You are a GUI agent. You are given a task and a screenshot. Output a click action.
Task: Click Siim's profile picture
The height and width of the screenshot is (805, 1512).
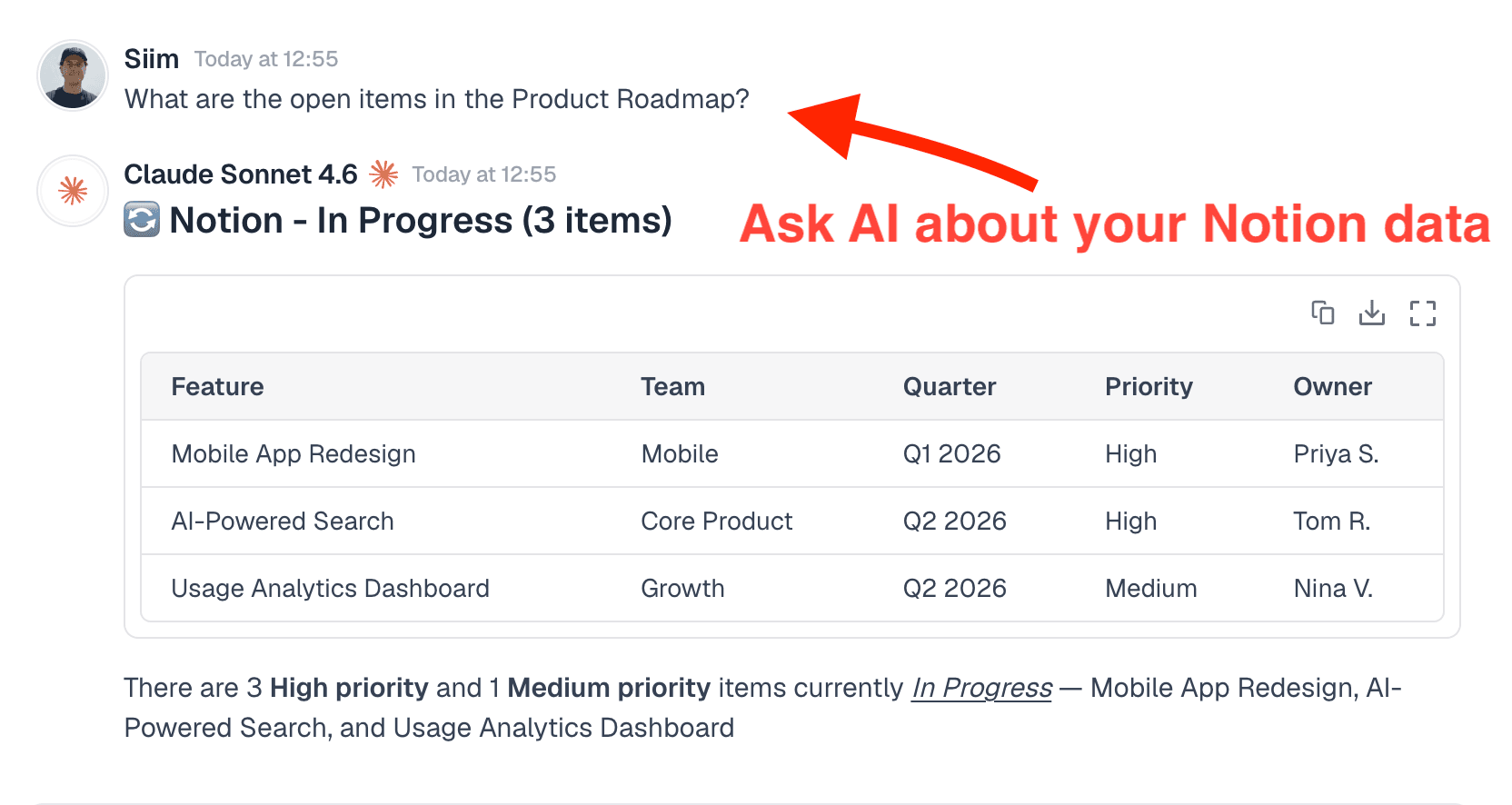[72, 75]
